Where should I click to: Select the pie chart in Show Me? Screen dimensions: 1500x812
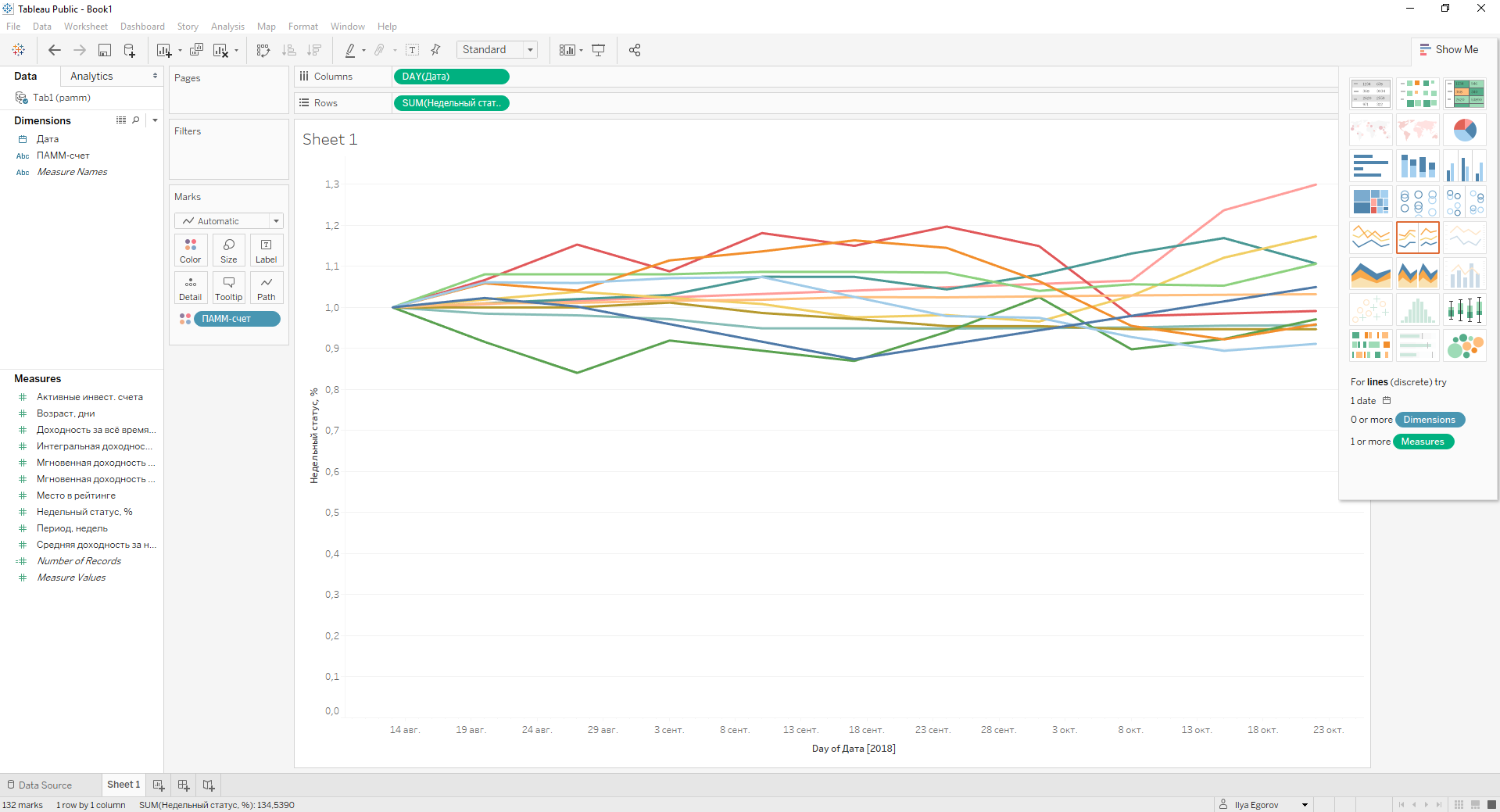point(1465,130)
